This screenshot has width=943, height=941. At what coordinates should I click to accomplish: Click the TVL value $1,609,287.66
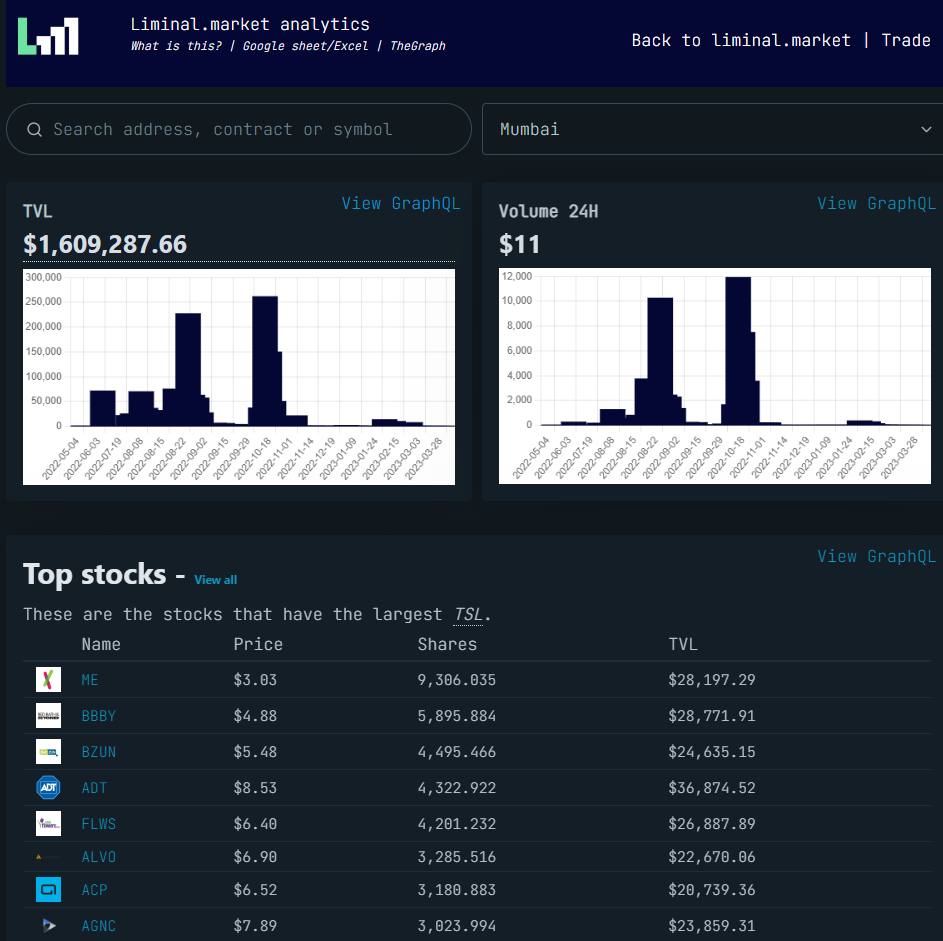[105, 244]
